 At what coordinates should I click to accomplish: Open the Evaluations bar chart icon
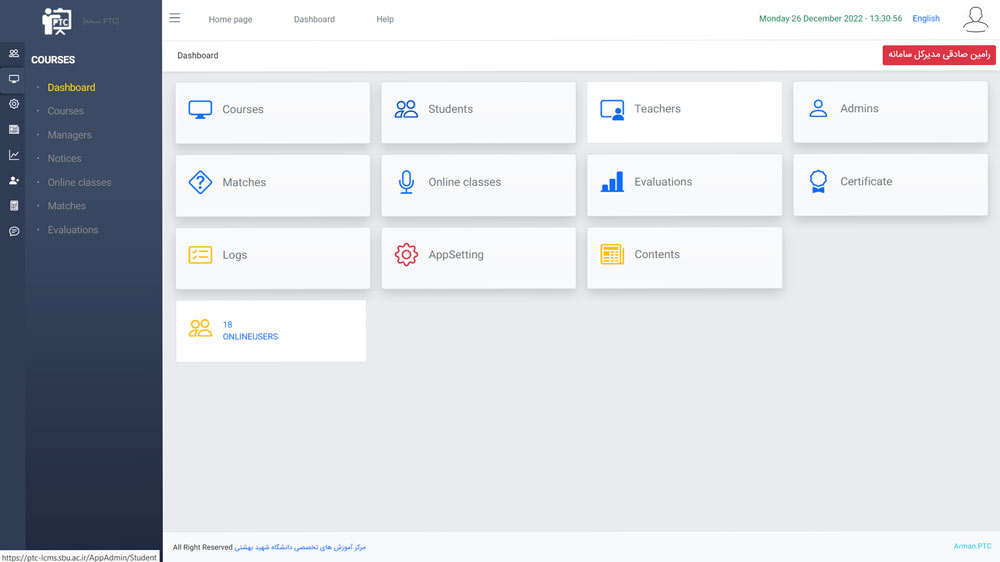click(x=612, y=182)
